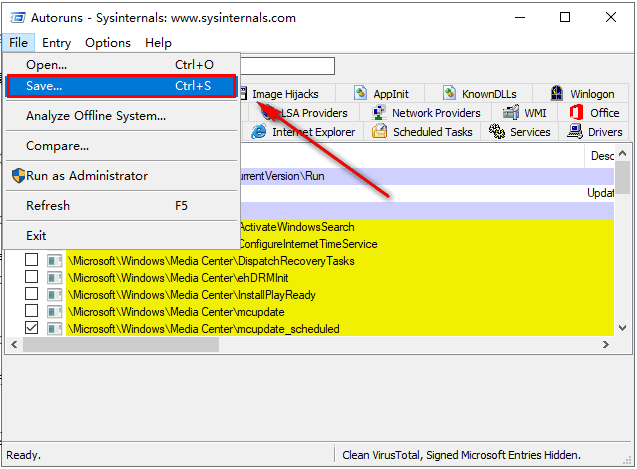Select the Media Center\mcupdate_scheduled entry text
This screenshot has height=469, width=637.
point(204,329)
